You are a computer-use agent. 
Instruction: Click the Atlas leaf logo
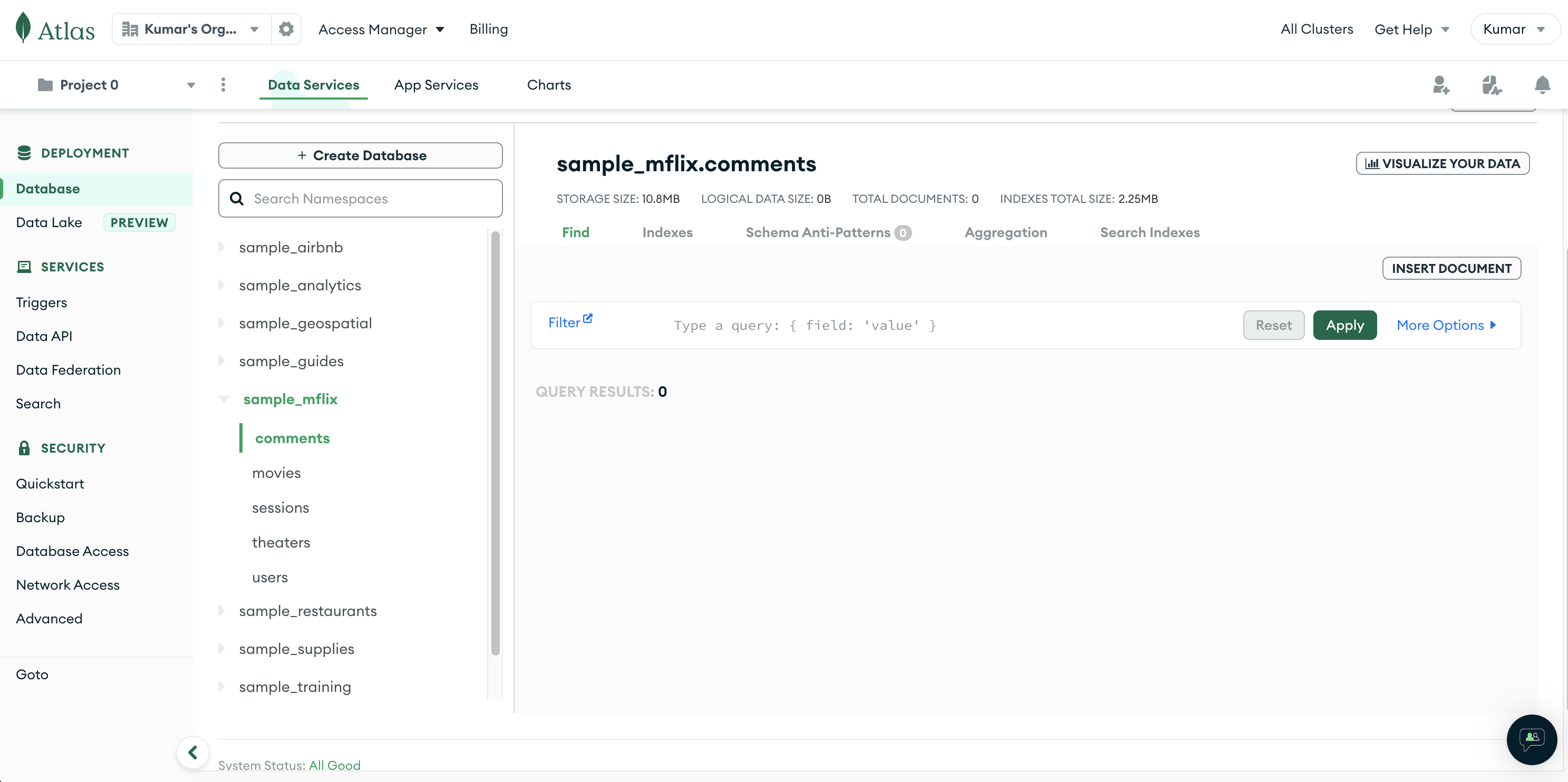pos(23,28)
